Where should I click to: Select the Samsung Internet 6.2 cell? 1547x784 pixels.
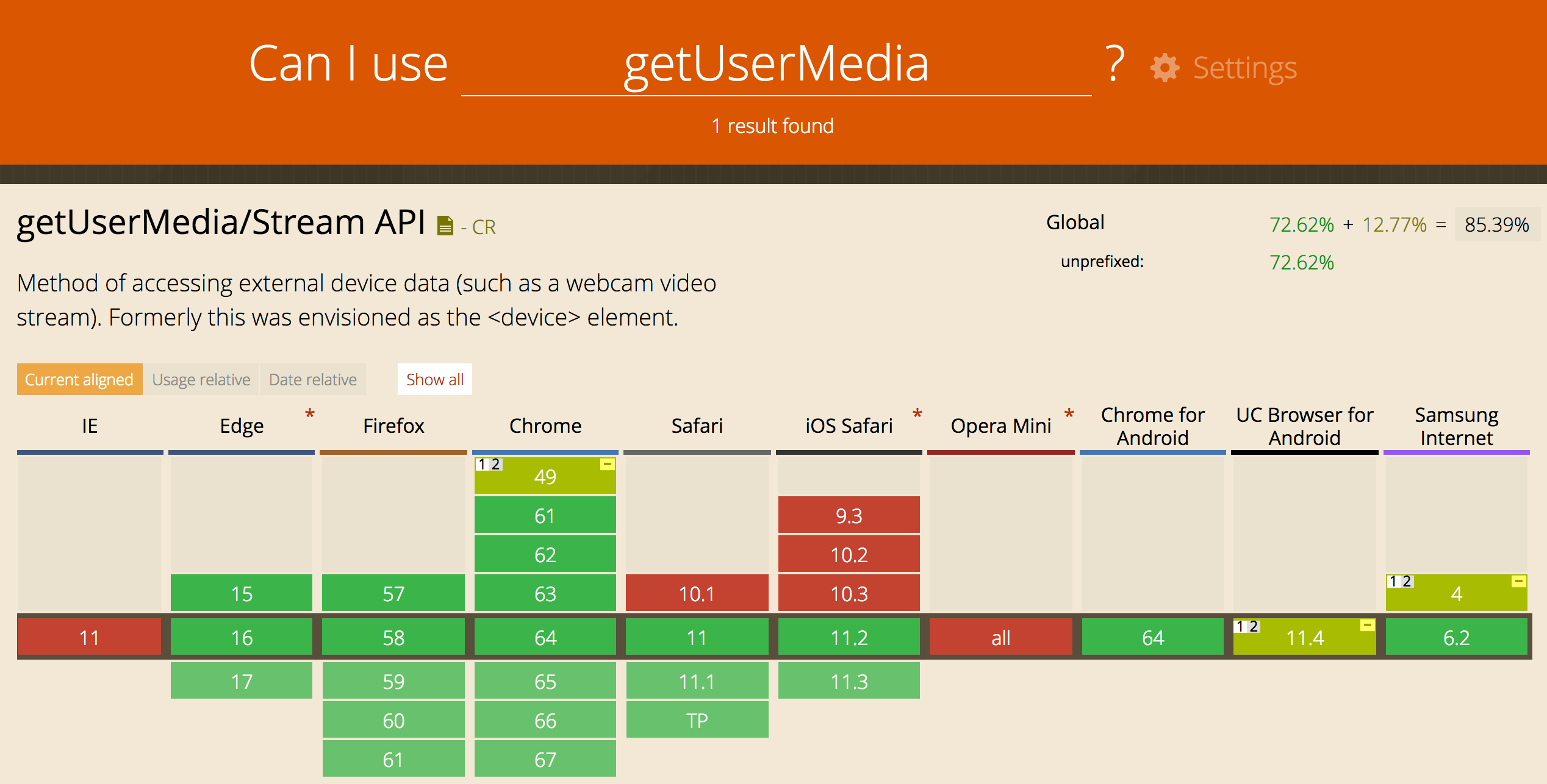1457,637
